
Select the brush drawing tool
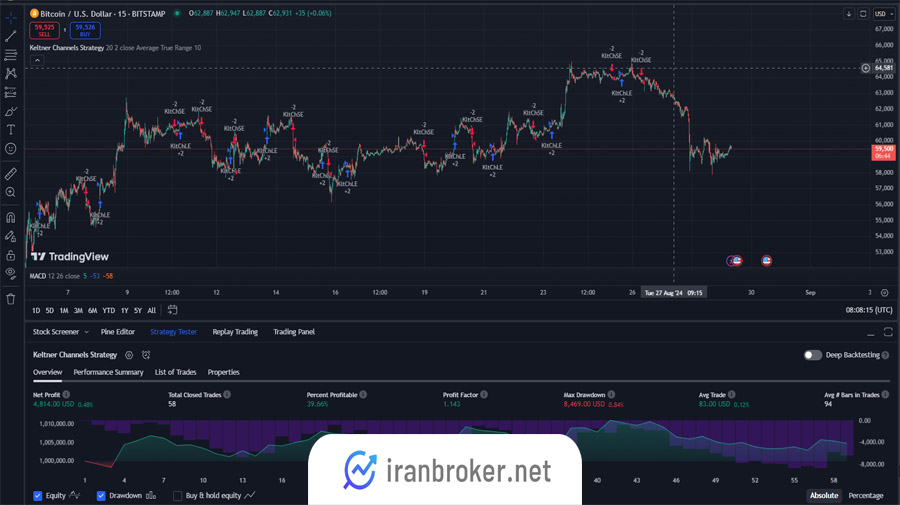point(10,111)
